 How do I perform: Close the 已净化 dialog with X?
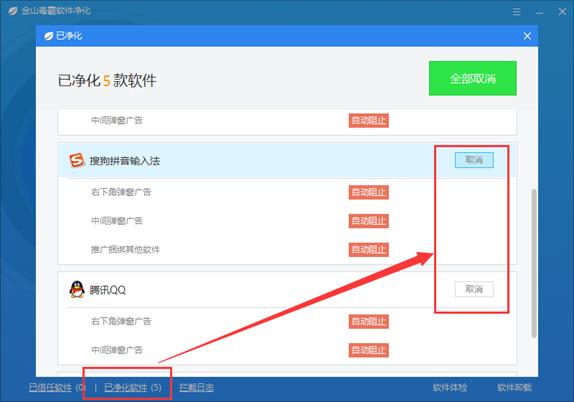coord(527,36)
